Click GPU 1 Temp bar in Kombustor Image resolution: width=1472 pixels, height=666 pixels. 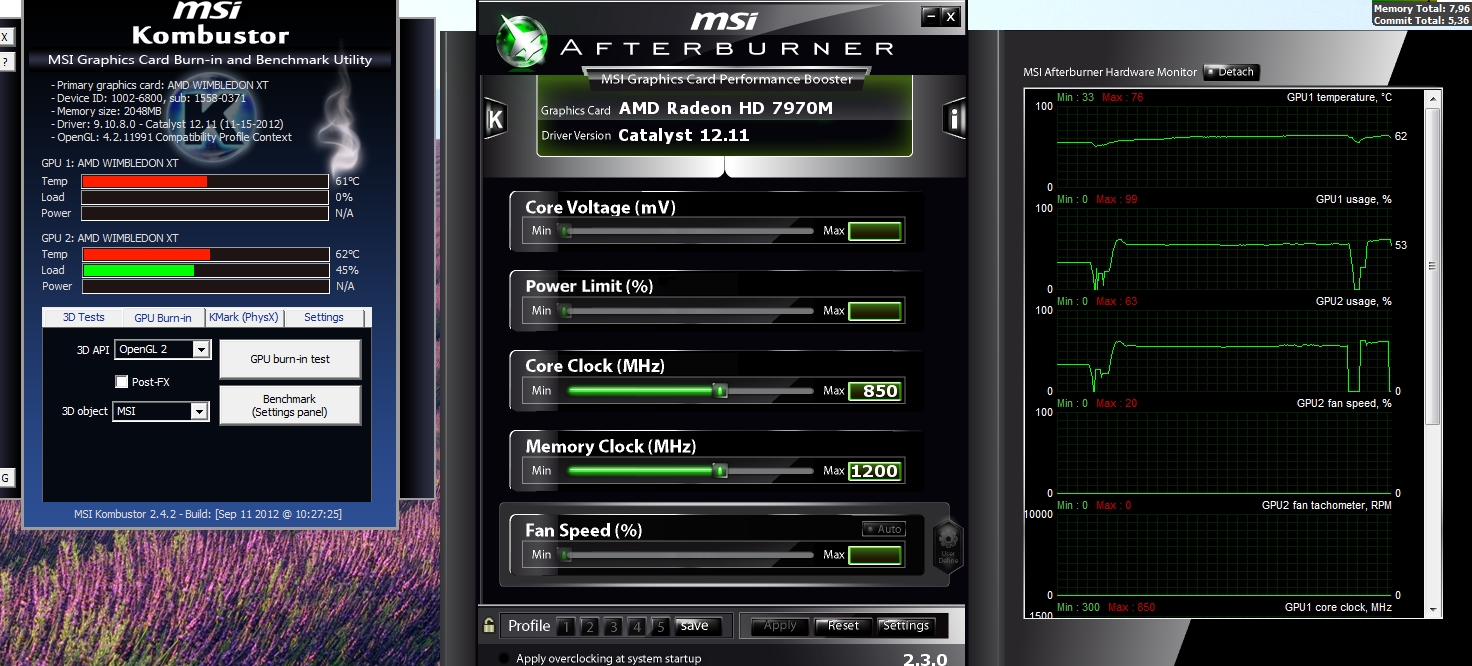(205, 181)
